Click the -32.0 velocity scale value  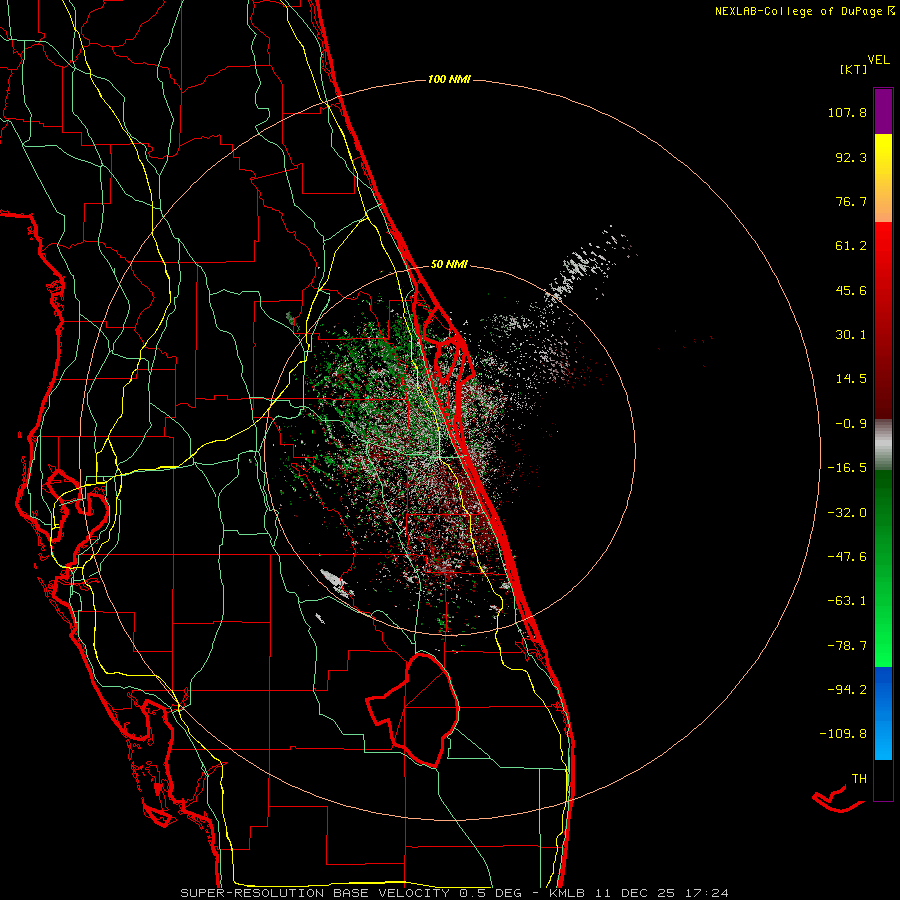tap(847, 513)
